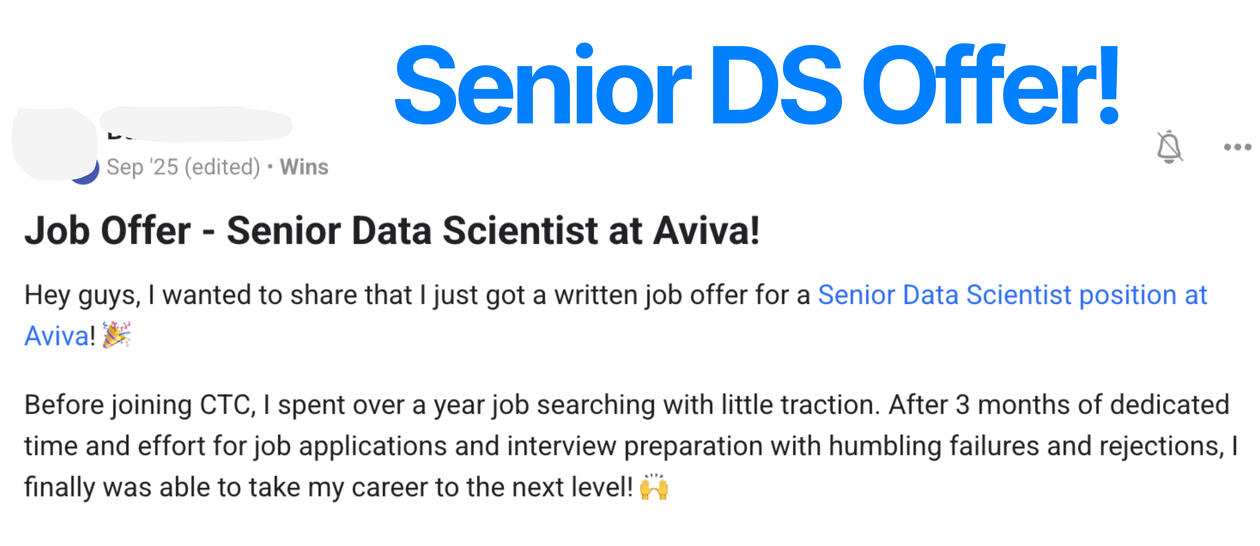The width and height of the screenshot is (1260, 546).
Task: Click the finally was able closing line
Action: click(x=328, y=488)
